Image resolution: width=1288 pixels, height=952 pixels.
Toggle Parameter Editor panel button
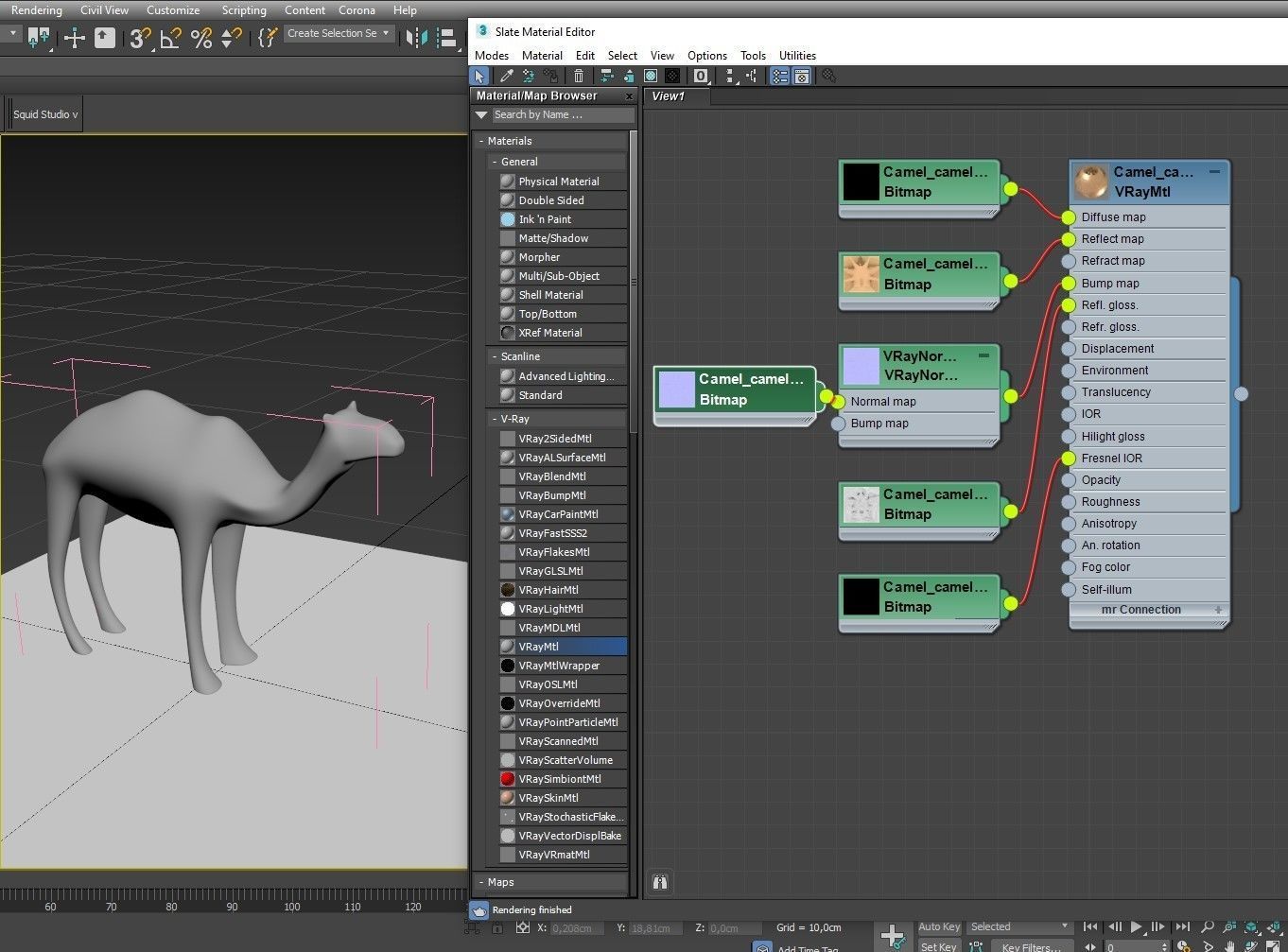coord(802,77)
